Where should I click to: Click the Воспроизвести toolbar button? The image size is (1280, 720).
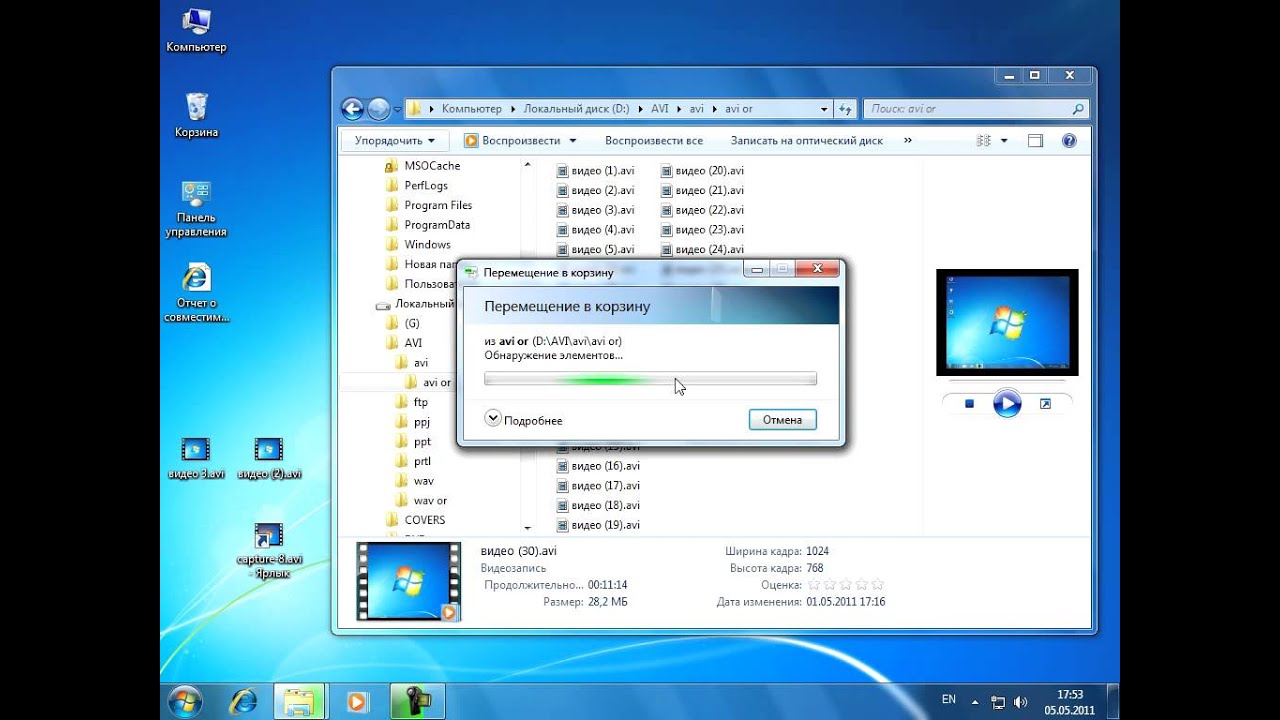click(x=511, y=141)
